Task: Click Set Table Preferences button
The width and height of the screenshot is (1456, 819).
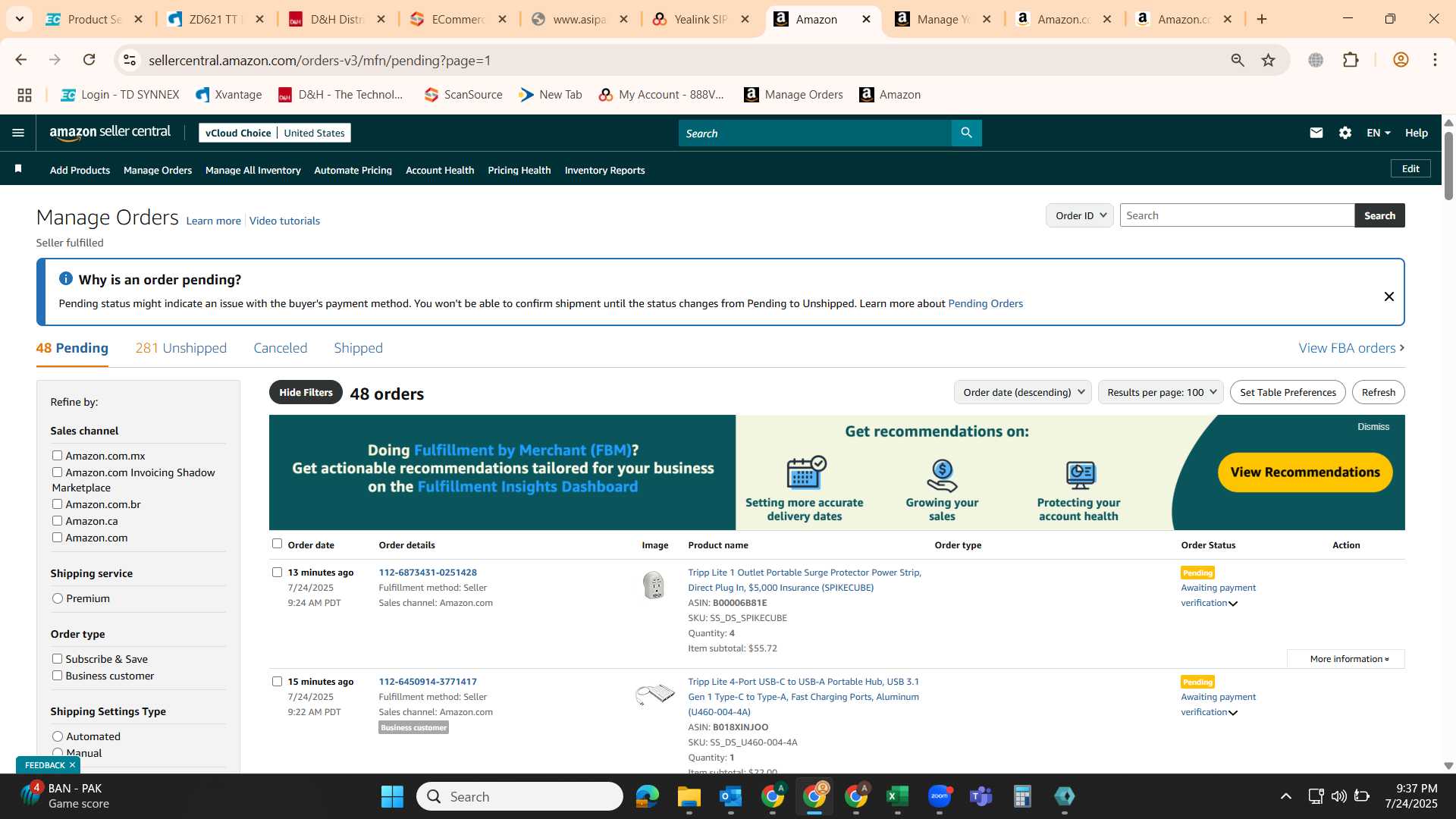Action: coord(1288,392)
